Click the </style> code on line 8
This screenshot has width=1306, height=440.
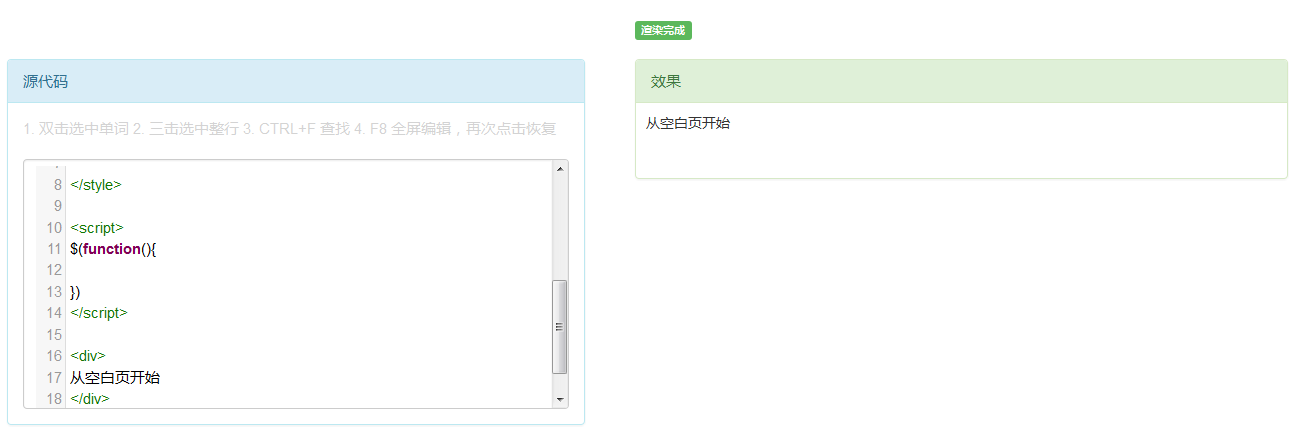96,184
